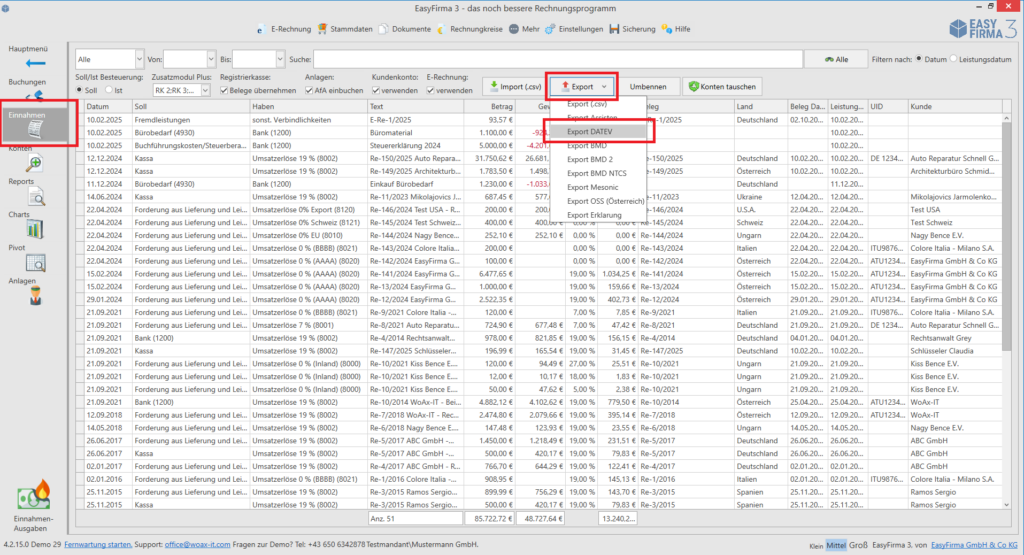Click the Alle button beside the search
The height and width of the screenshot is (555, 1024).
(835, 59)
